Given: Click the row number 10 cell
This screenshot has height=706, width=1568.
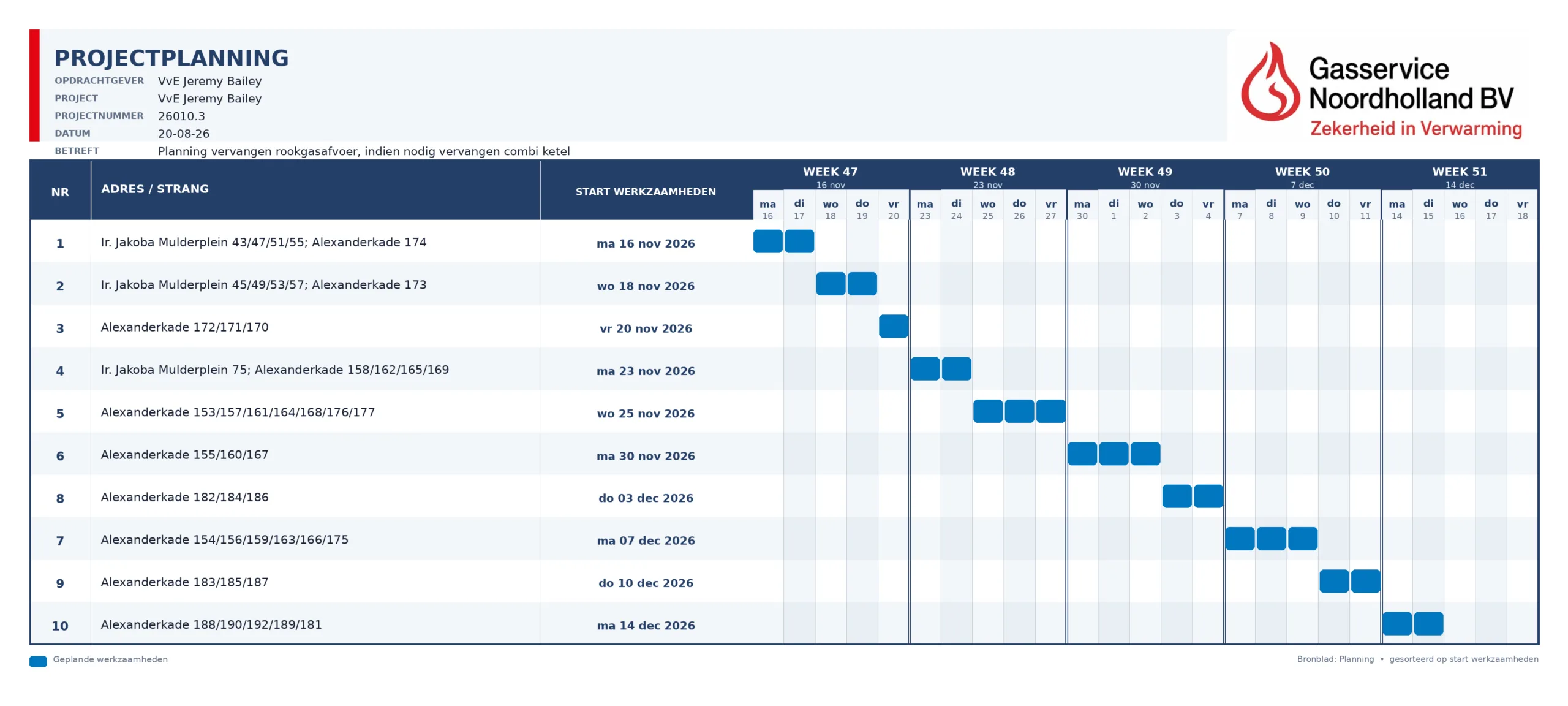Looking at the screenshot, I should tap(60, 626).
